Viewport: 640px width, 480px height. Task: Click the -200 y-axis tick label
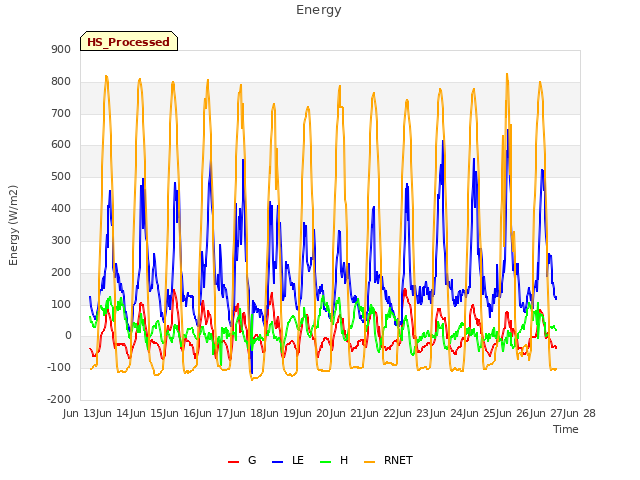[x=59, y=399]
